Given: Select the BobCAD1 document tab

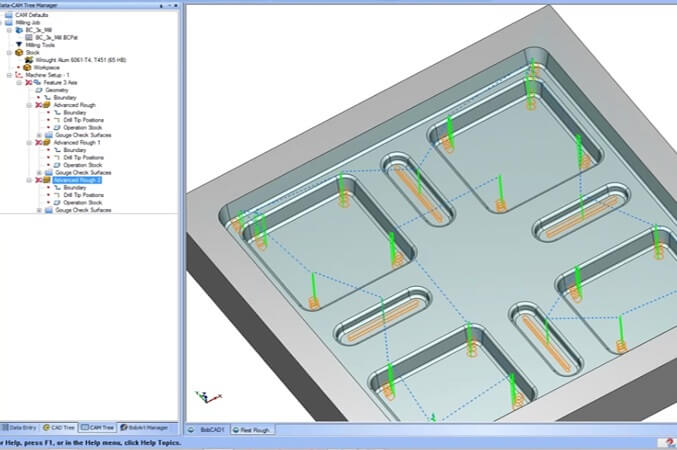Looking at the screenshot, I should pyautogui.click(x=211, y=429).
